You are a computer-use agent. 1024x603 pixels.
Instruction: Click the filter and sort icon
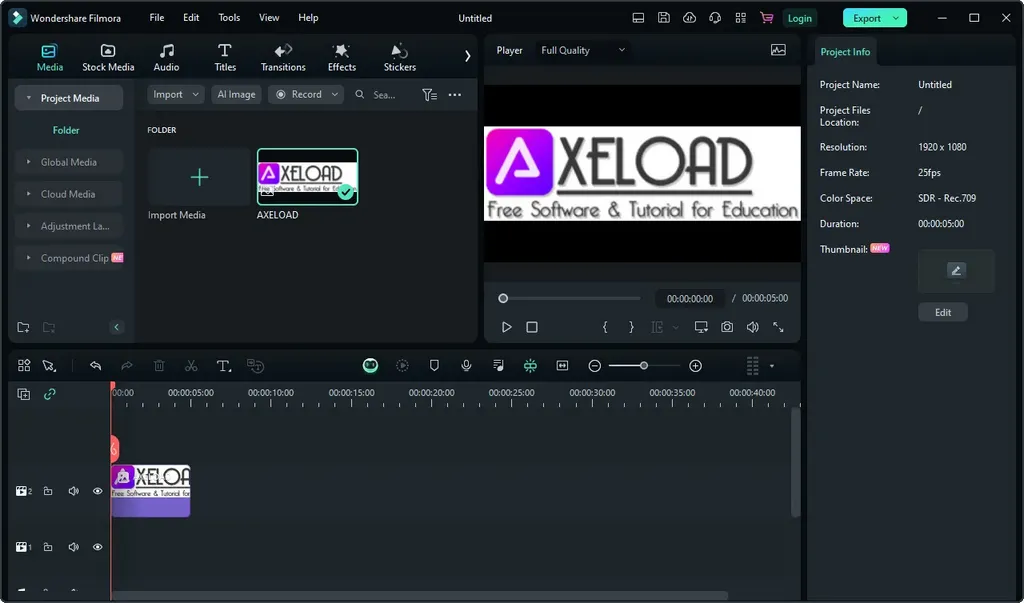coord(430,95)
